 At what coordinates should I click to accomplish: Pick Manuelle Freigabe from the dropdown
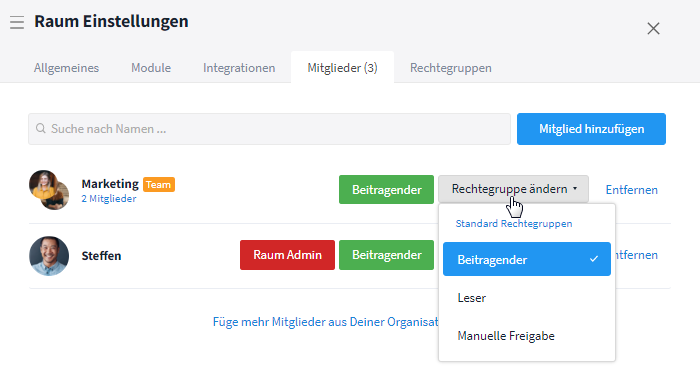click(527, 336)
